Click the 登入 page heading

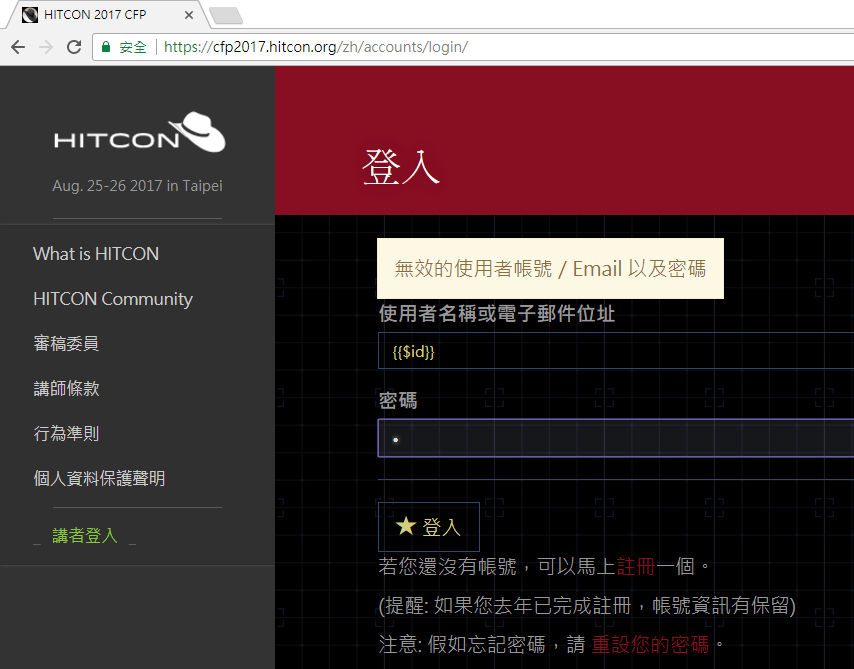pos(401,167)
